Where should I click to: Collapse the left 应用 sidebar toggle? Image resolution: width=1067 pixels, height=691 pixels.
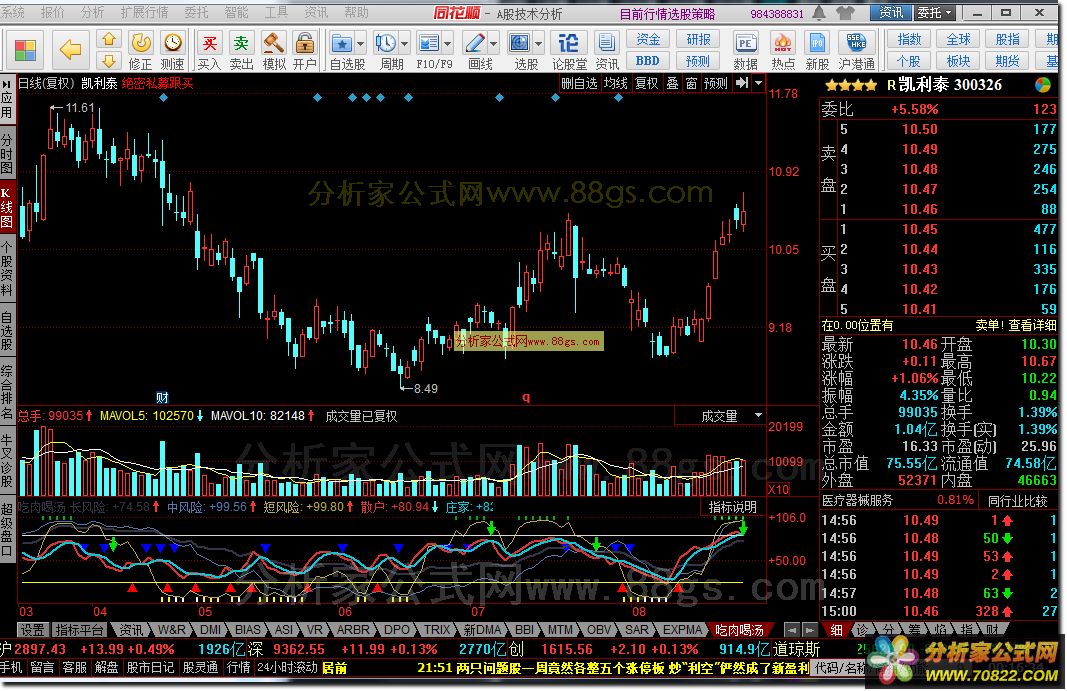pos(7,99)
